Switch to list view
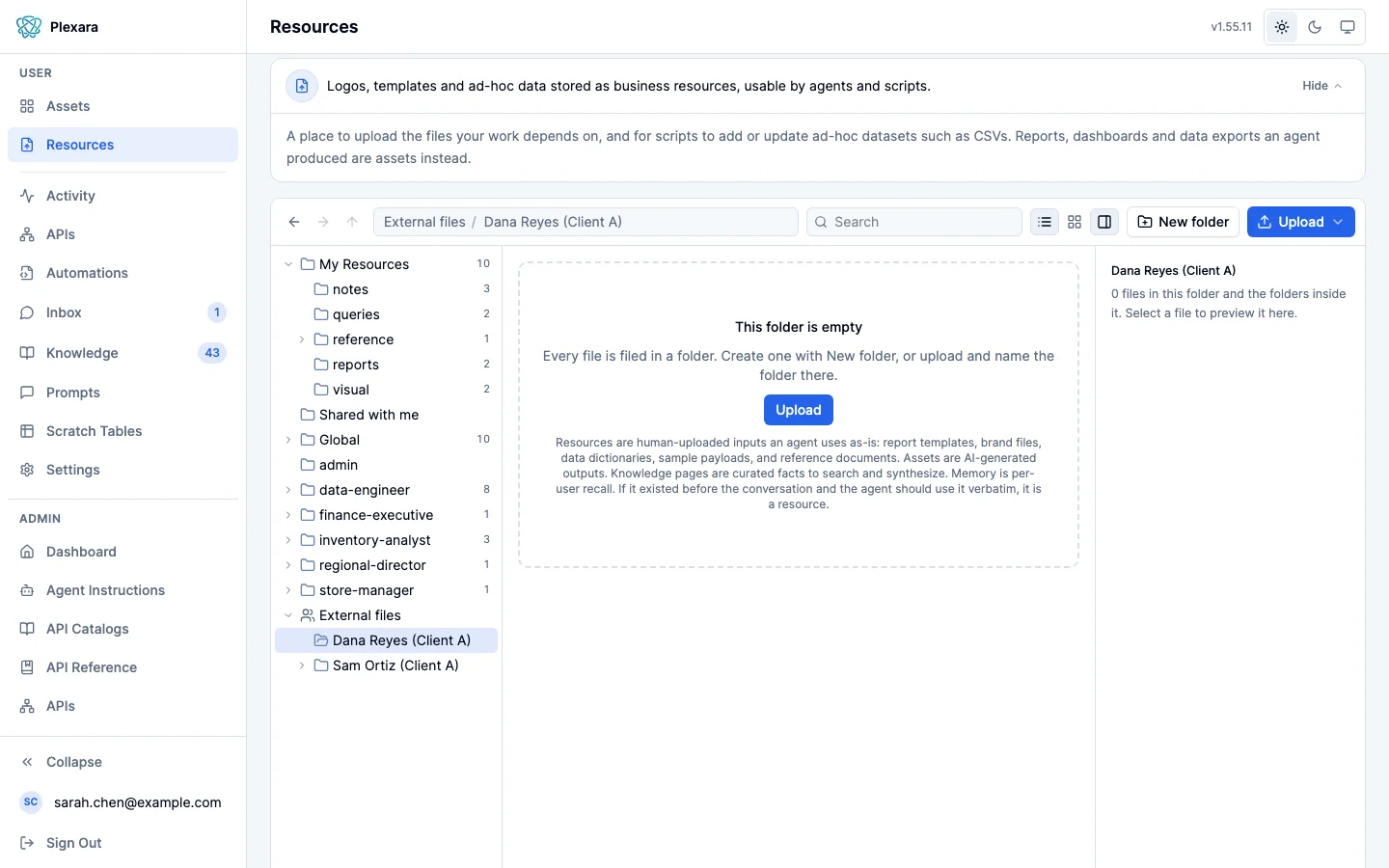Screen dimensions: 1389x868 pyautogui.click(x=1045, y=222)
